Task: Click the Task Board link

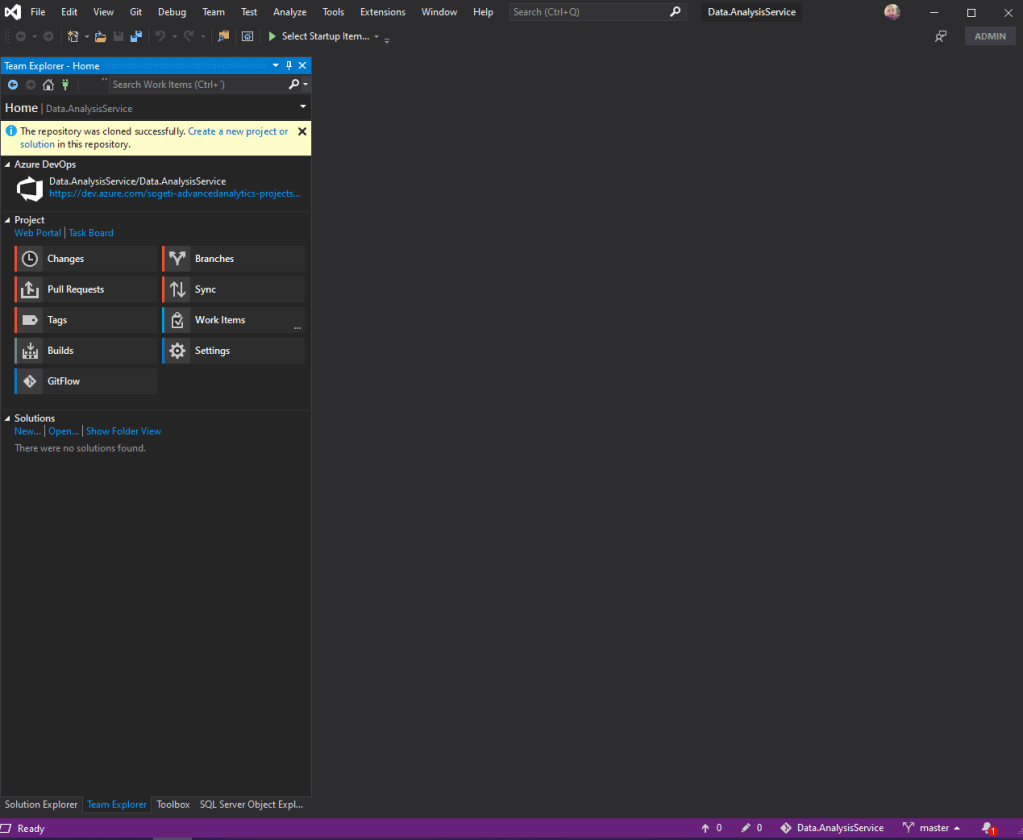Action: pyautogui.click(x=91, y=233)
